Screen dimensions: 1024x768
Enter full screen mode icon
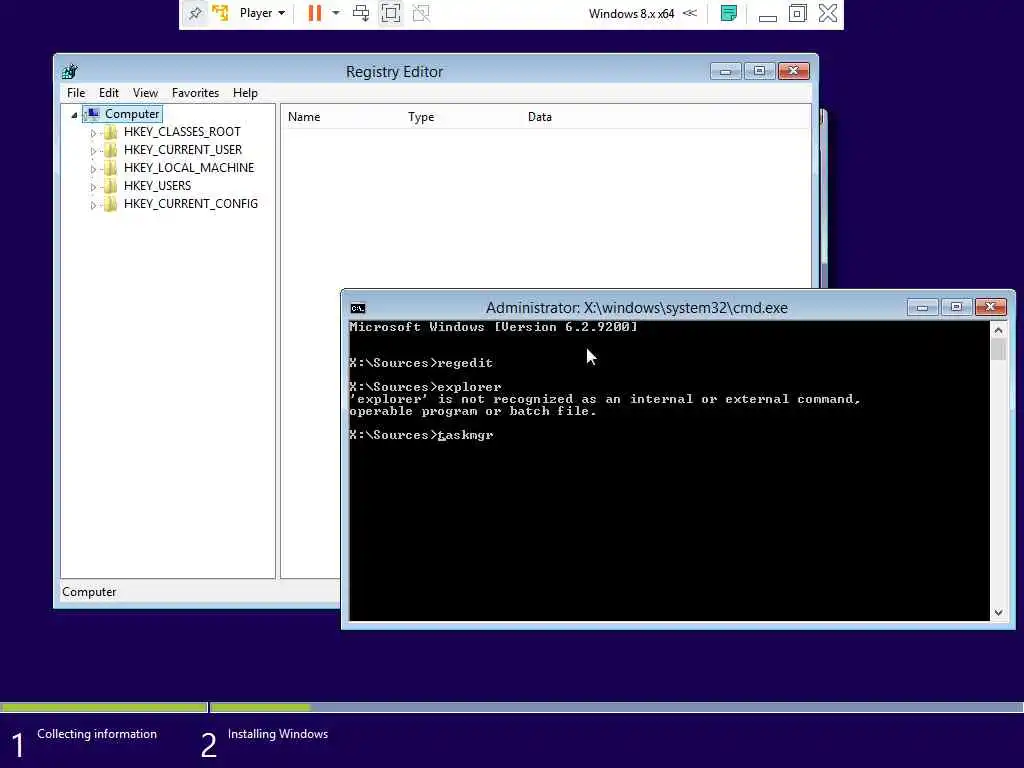click(x=391, y=13)
